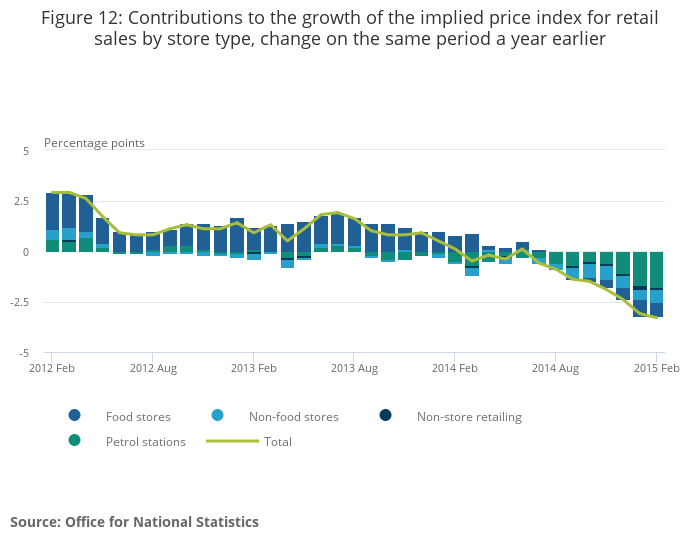Screen dimensions: 700x549
Task: Click the Food stores legend circle marker
Action: 75,416
